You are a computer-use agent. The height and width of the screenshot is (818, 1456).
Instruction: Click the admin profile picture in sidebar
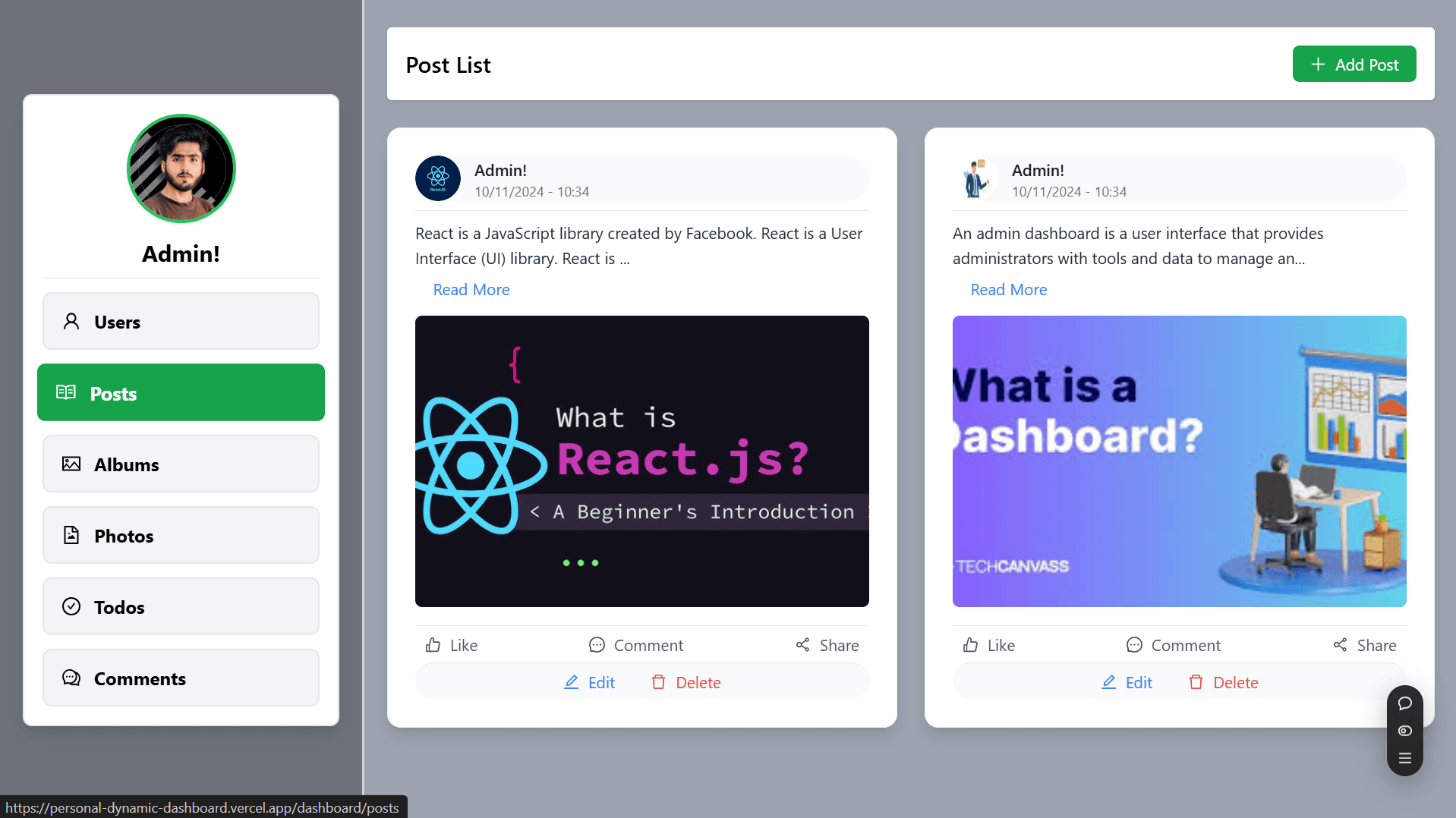(x=181, y=168)
